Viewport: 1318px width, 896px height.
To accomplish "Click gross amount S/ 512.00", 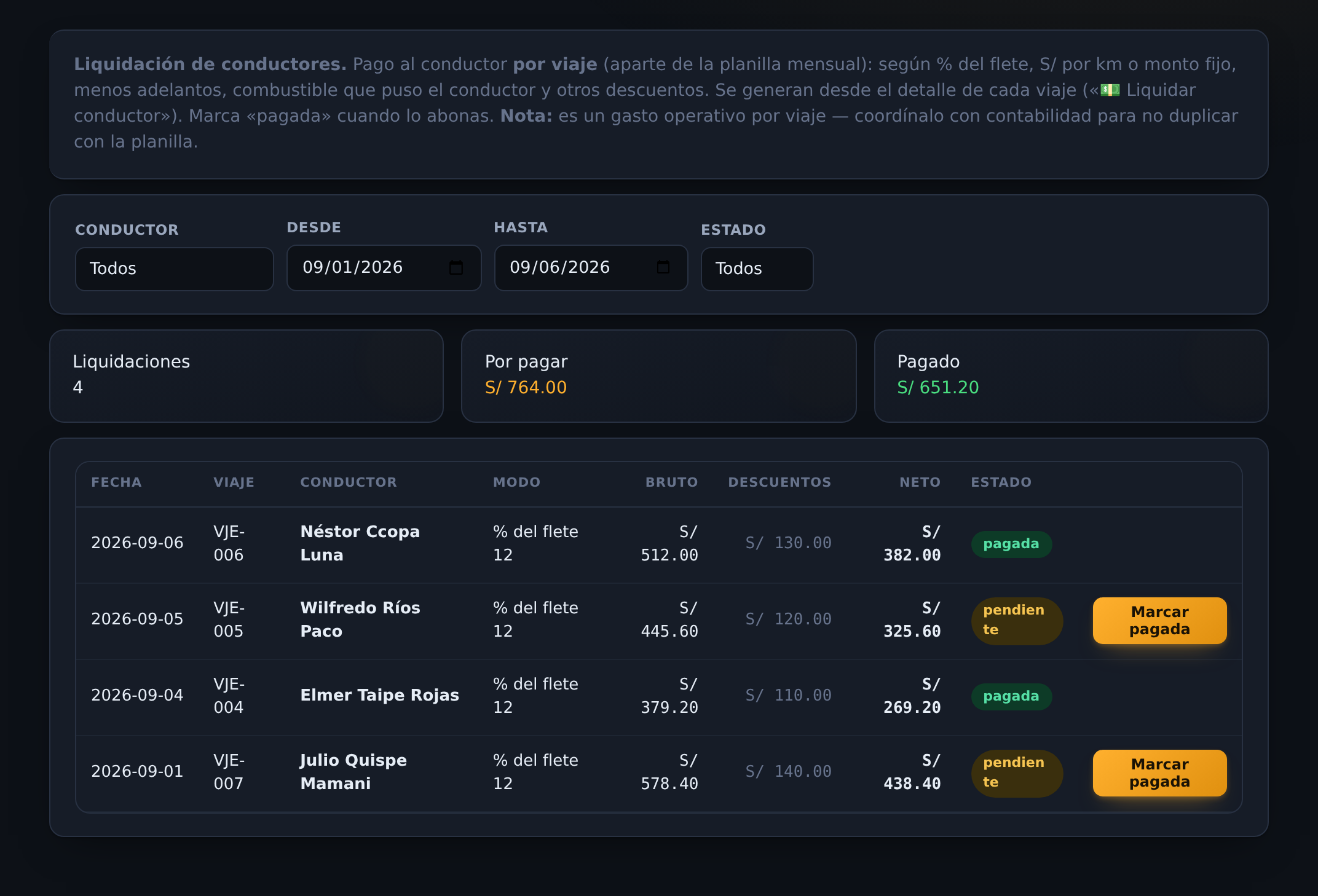I will [669, 543].
